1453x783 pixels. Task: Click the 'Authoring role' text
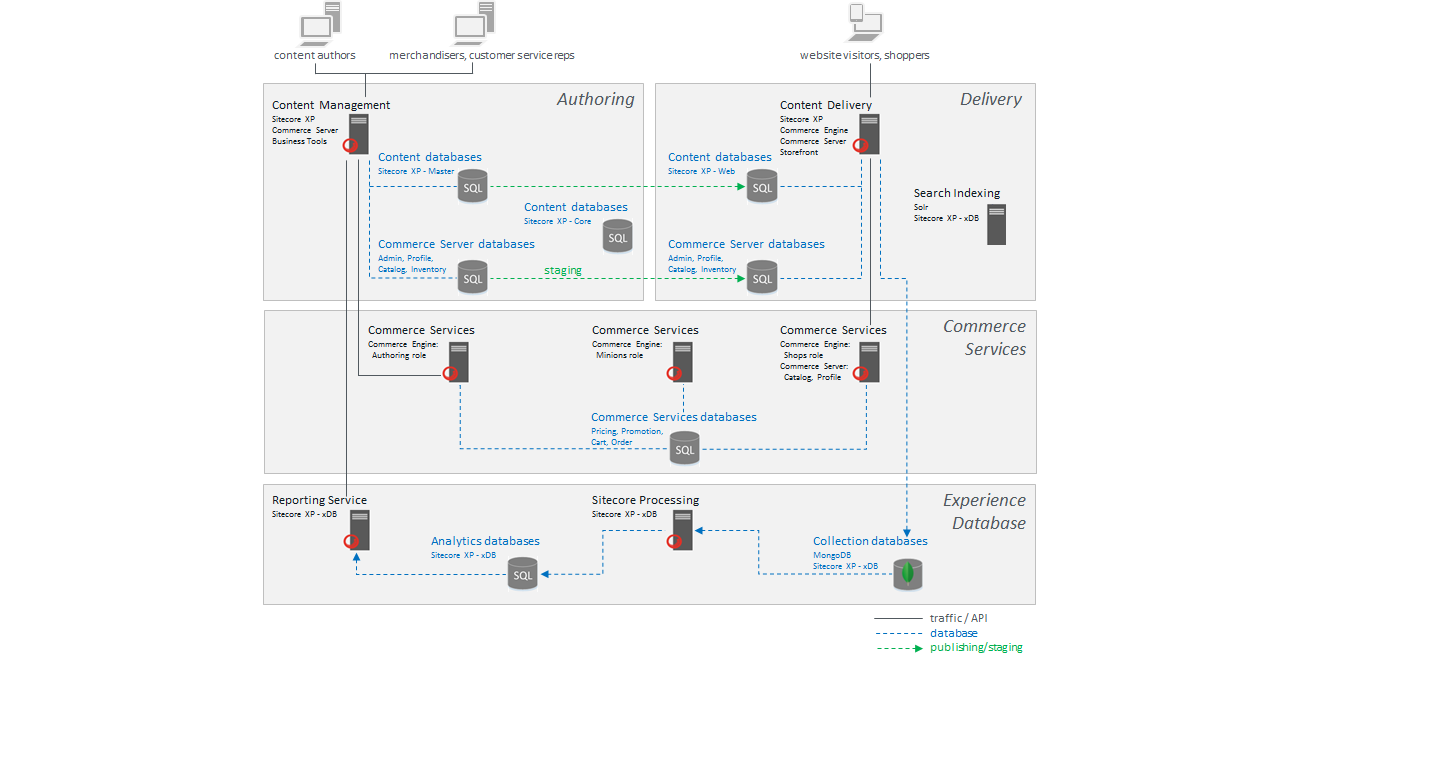399,355
